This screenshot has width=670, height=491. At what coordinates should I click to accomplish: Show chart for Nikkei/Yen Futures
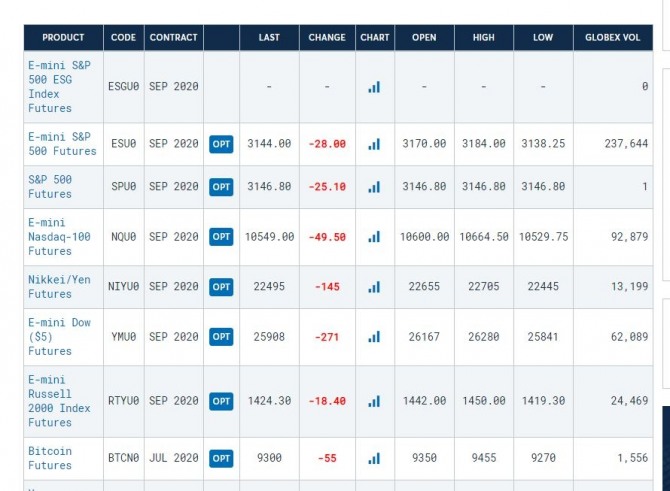[x=374, y=287]
